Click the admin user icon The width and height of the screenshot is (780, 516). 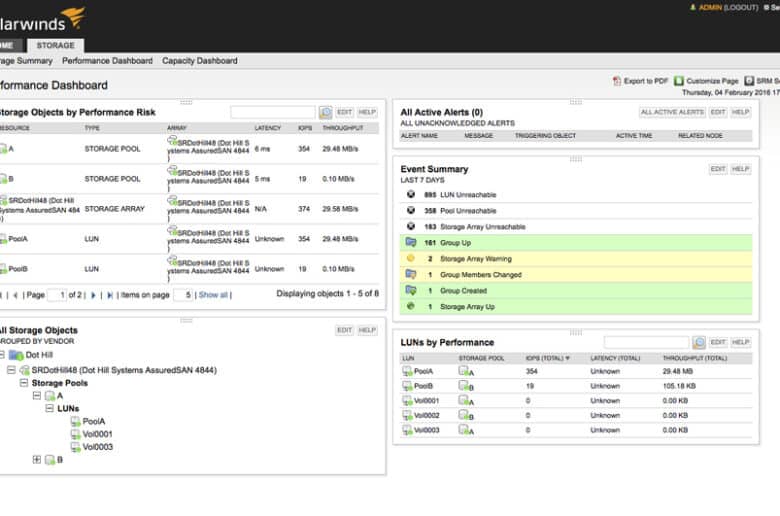692,7
